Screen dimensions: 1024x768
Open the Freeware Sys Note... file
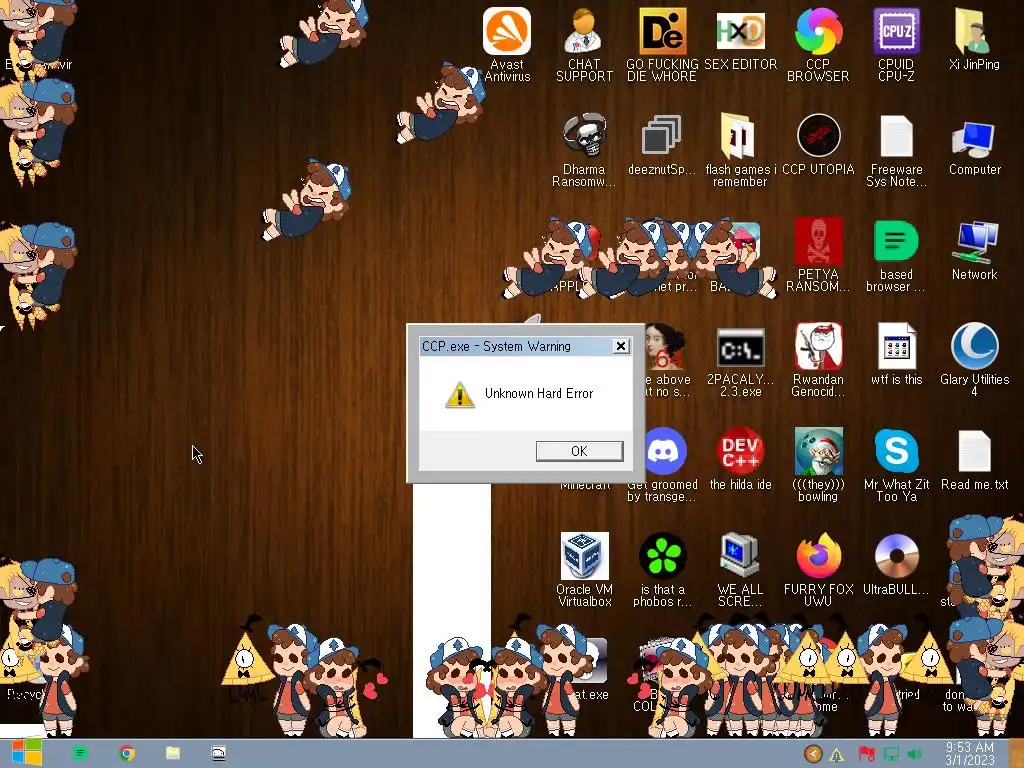click(x=896, y=150)
